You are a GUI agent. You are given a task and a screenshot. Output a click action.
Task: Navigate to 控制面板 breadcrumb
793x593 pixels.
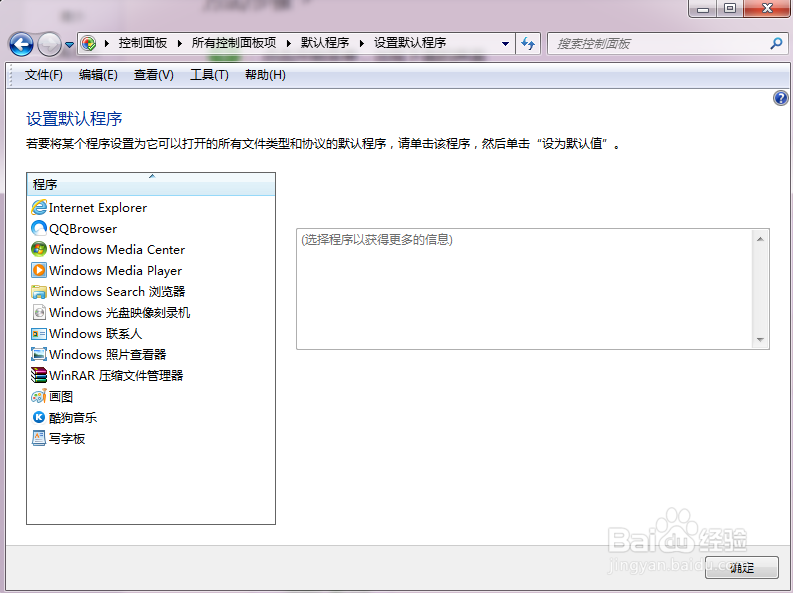pyautogui.click(x=143, y=43)
